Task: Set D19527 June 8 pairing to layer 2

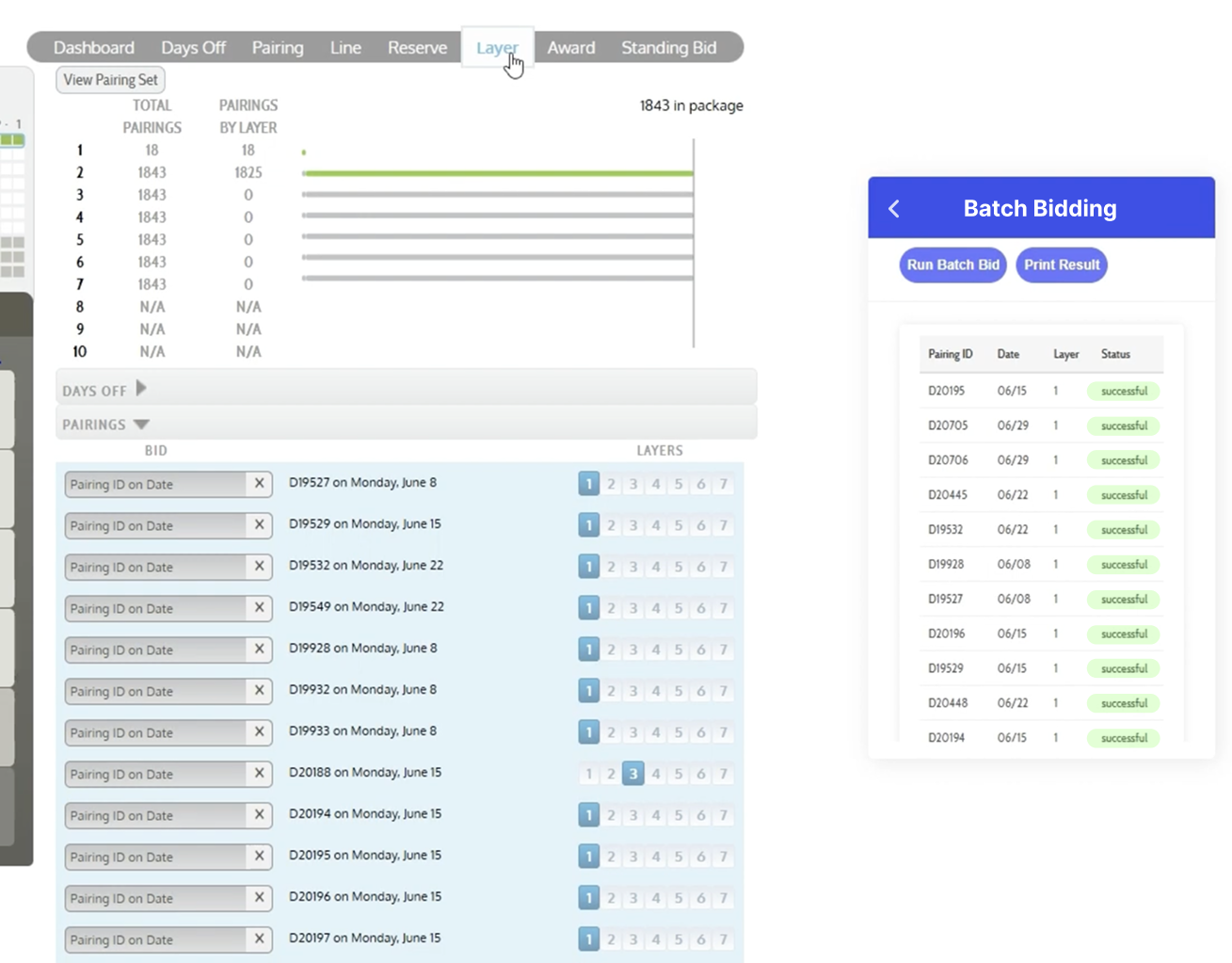Action: coord(611,484)
